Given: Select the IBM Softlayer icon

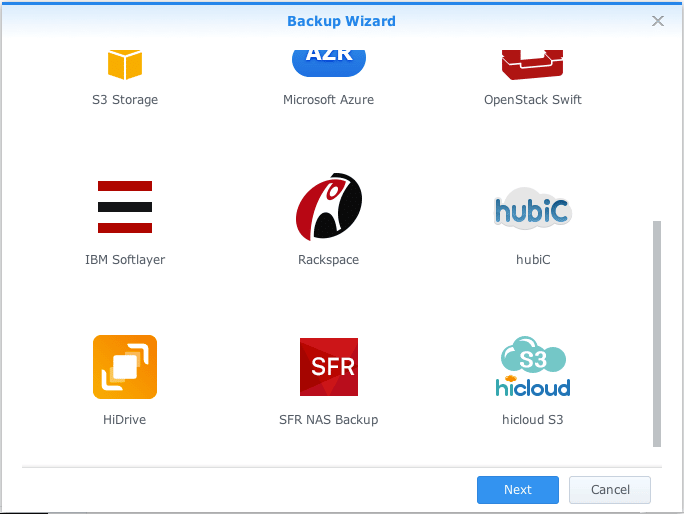Looking at the screenshot, I should tap(125, 207).
